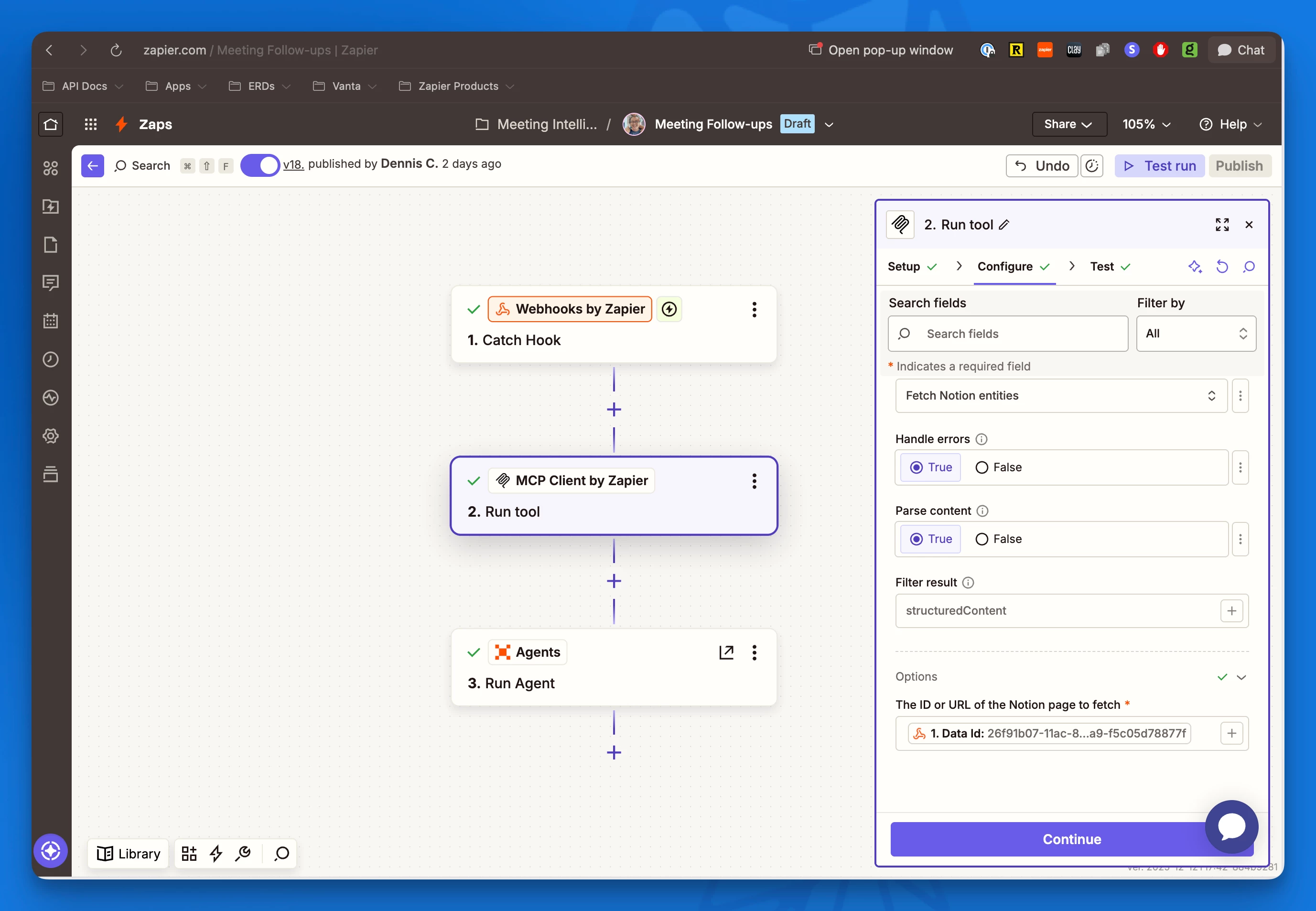Click the Zap history sidebar icon

pyautogui.click(x=50, y=359)
